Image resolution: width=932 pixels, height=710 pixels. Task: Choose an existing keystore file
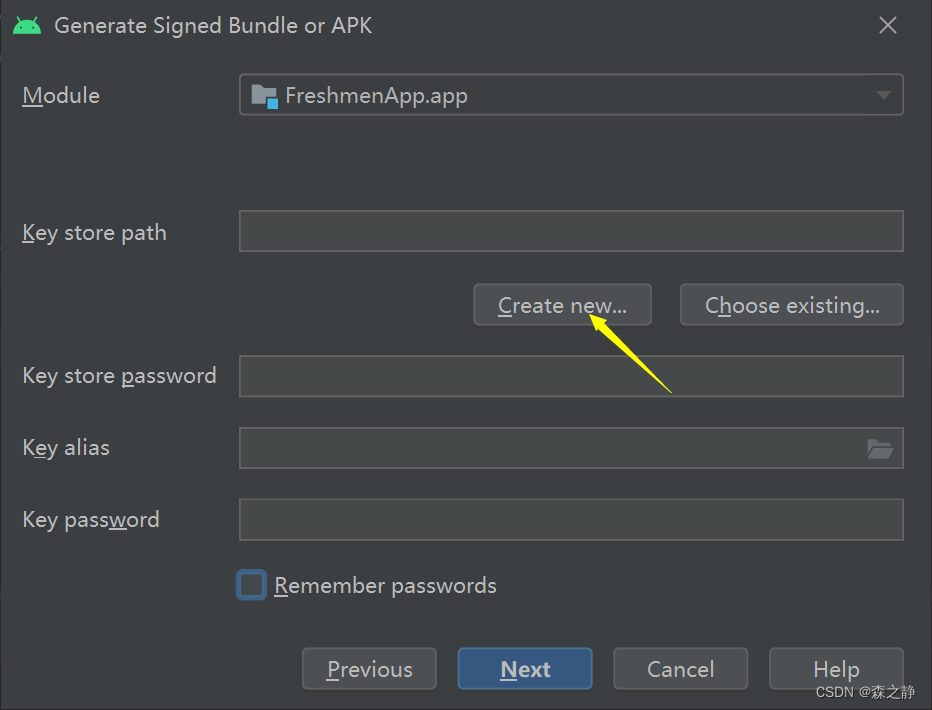pos(791,305)
